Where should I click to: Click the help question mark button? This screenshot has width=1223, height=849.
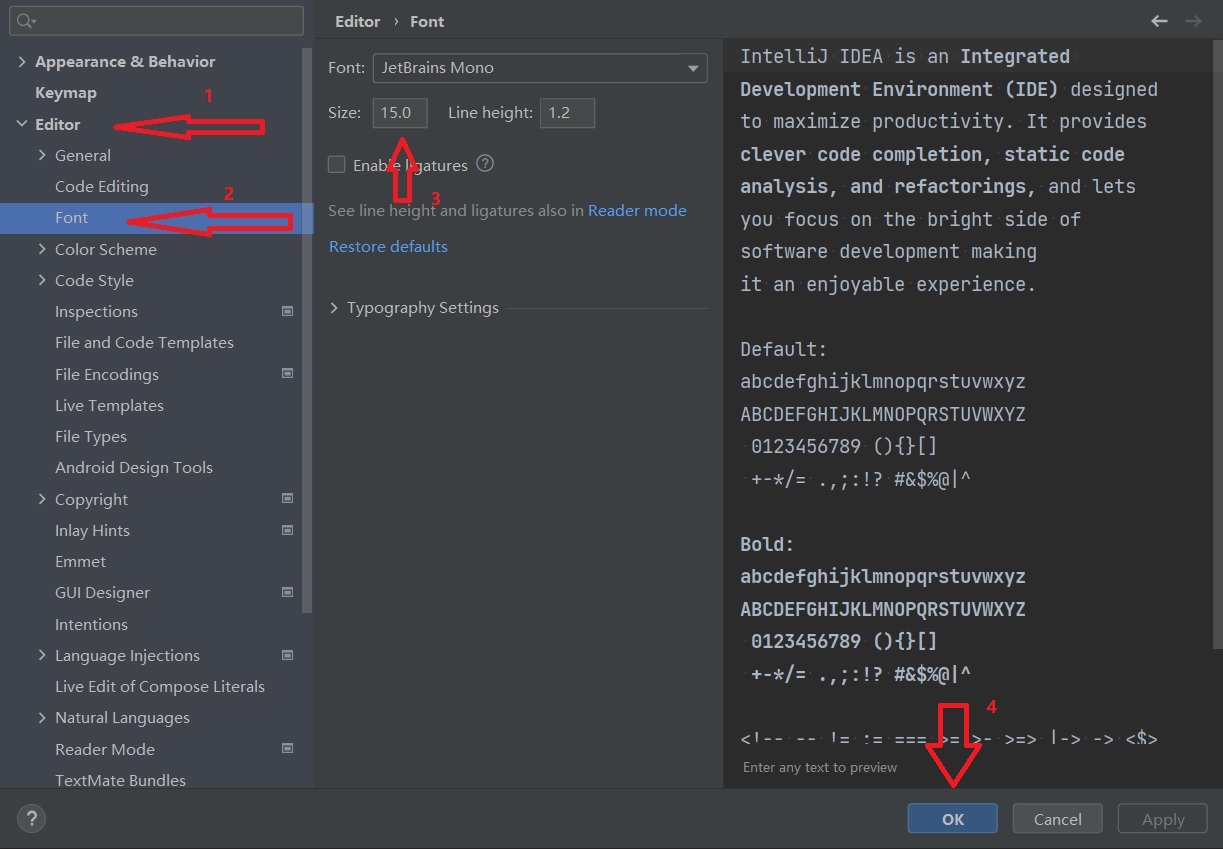coord(32,819)
